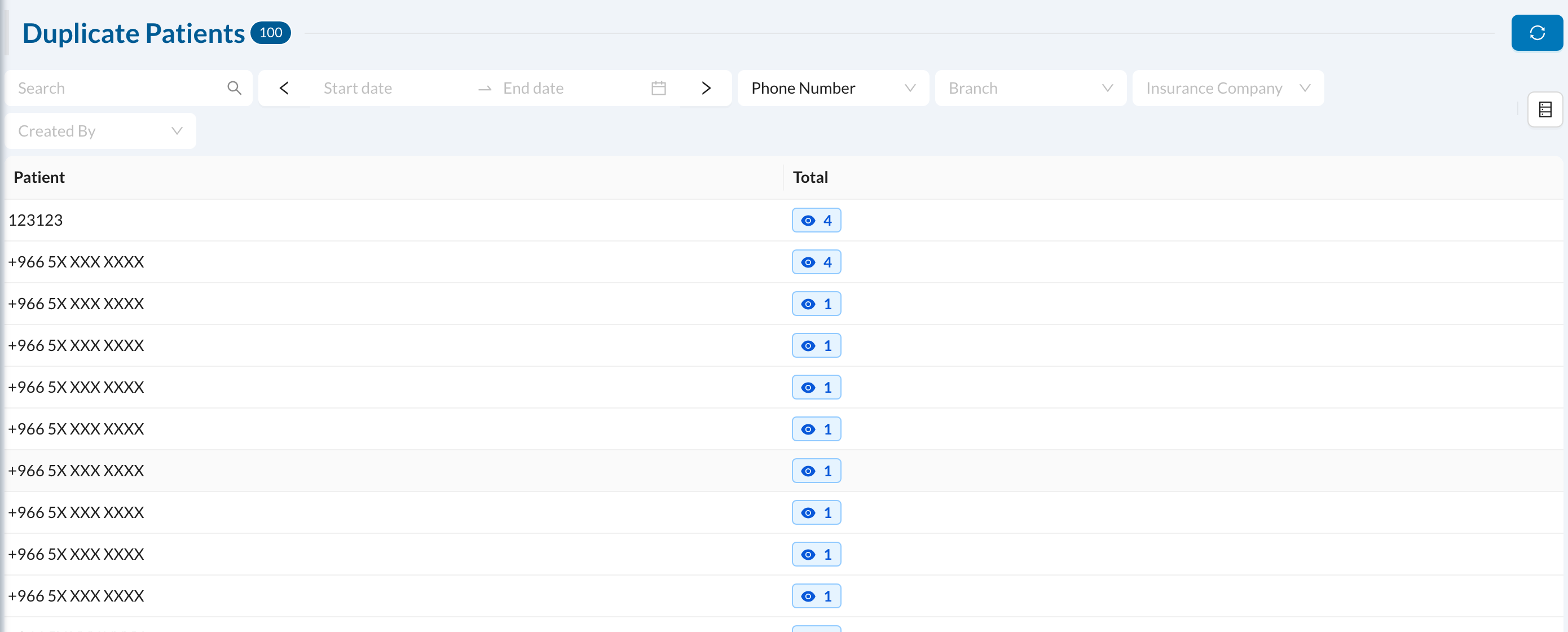Viewport: 1568px width, 632px height.
Task: Open table column settings icon
Action: coord(1545,109)
